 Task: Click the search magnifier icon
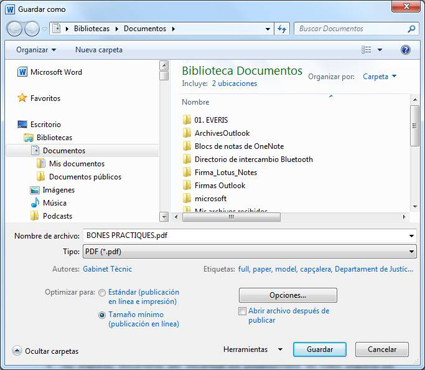tap(412, 29)
